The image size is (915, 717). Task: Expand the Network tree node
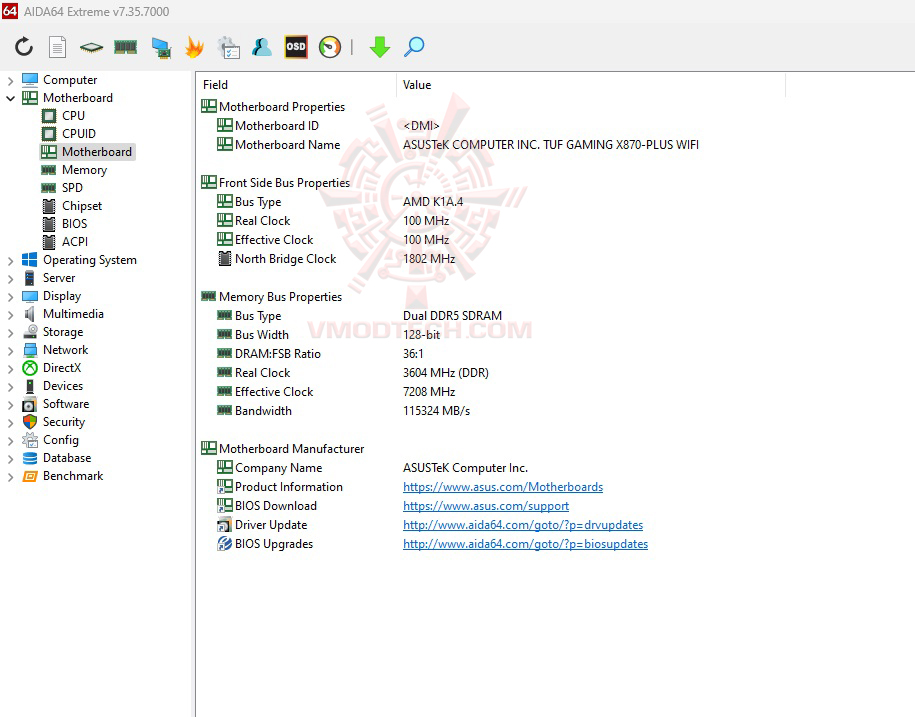tap(10, 351)
